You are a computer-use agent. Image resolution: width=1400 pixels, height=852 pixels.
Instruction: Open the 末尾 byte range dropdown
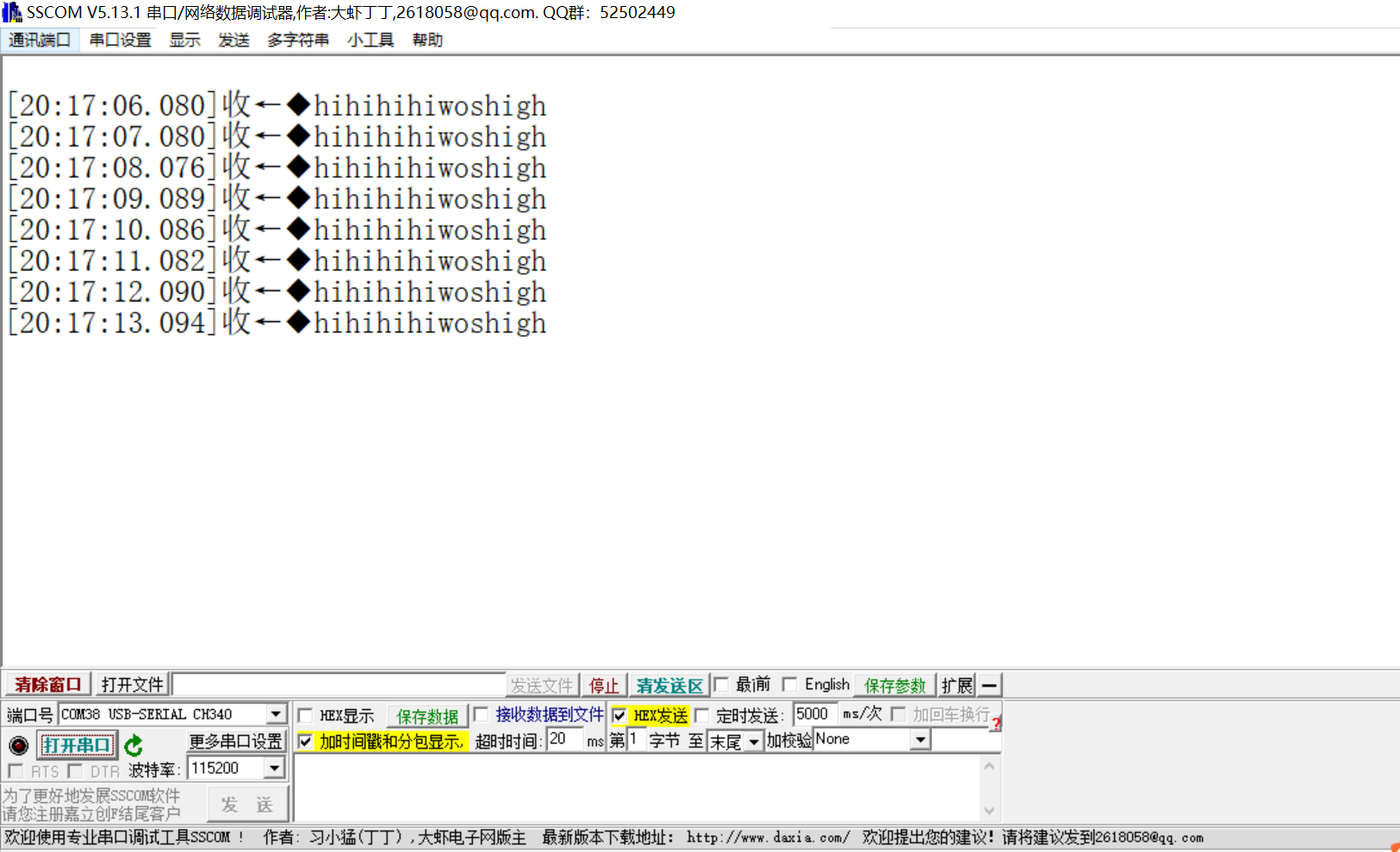tap(754, 741)
